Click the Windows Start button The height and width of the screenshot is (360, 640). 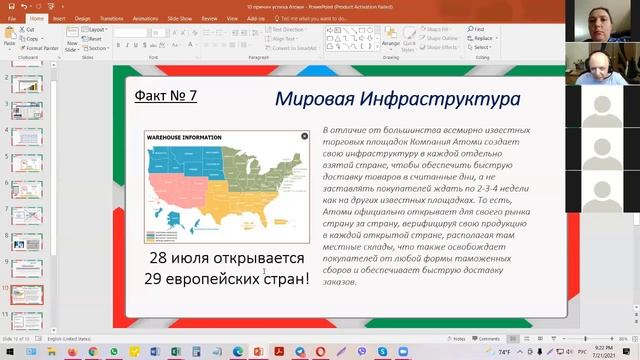10,351
